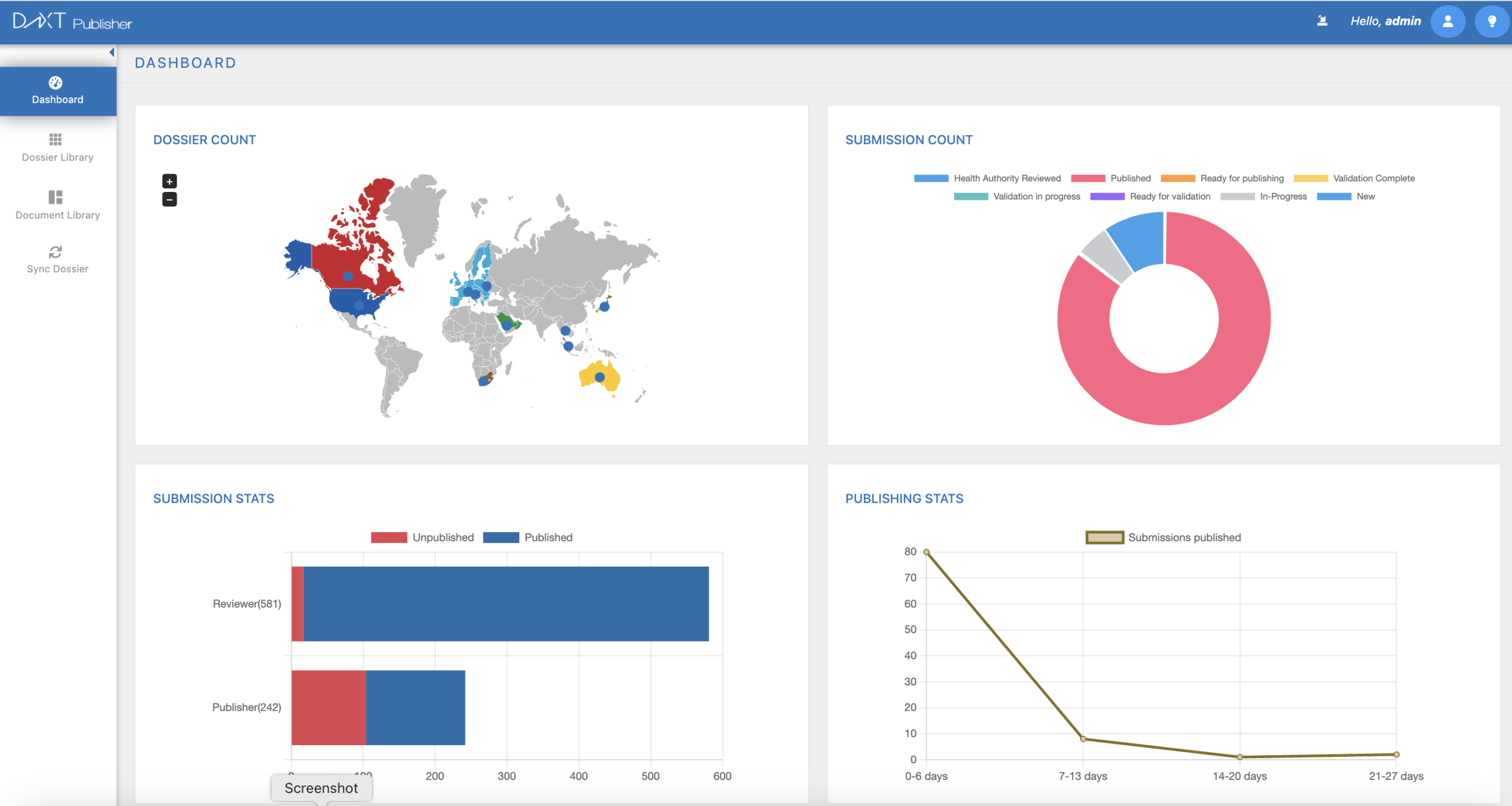Image resolution: width=1512 pixels, height=806 pixels.
Task: Click the Sync Dossier menu label
Action: (x=58, y=269)
